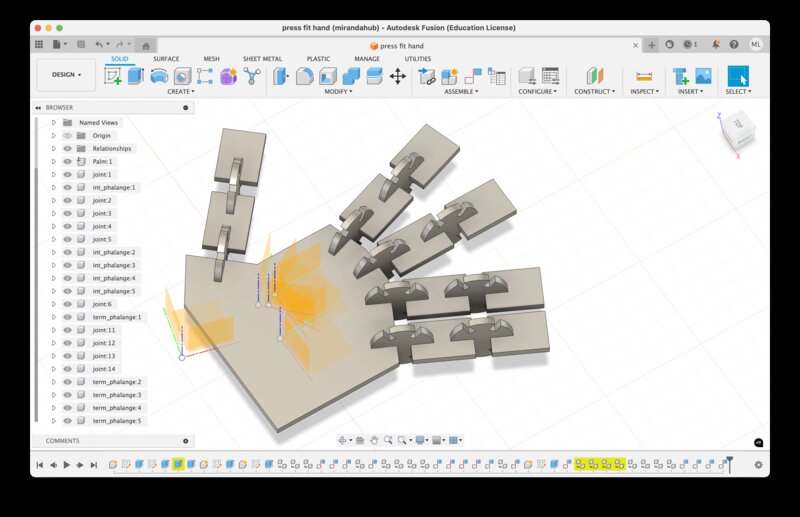Hide the Palm:1 component
Image resolution: width=800 pixels, height=517 pixels.
click(x=67, y=161)
